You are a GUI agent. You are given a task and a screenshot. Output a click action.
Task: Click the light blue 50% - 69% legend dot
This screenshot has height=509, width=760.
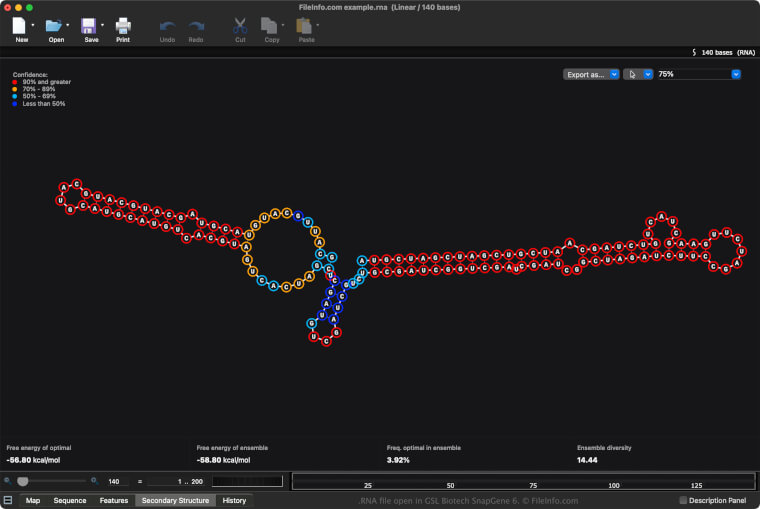click(15, 96)
